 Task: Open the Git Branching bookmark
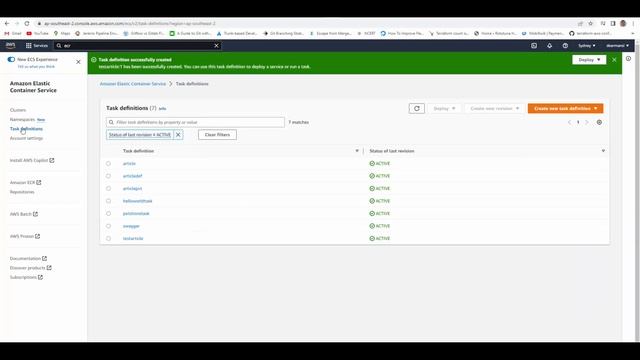pyautogui.click(x=283, y=33)
